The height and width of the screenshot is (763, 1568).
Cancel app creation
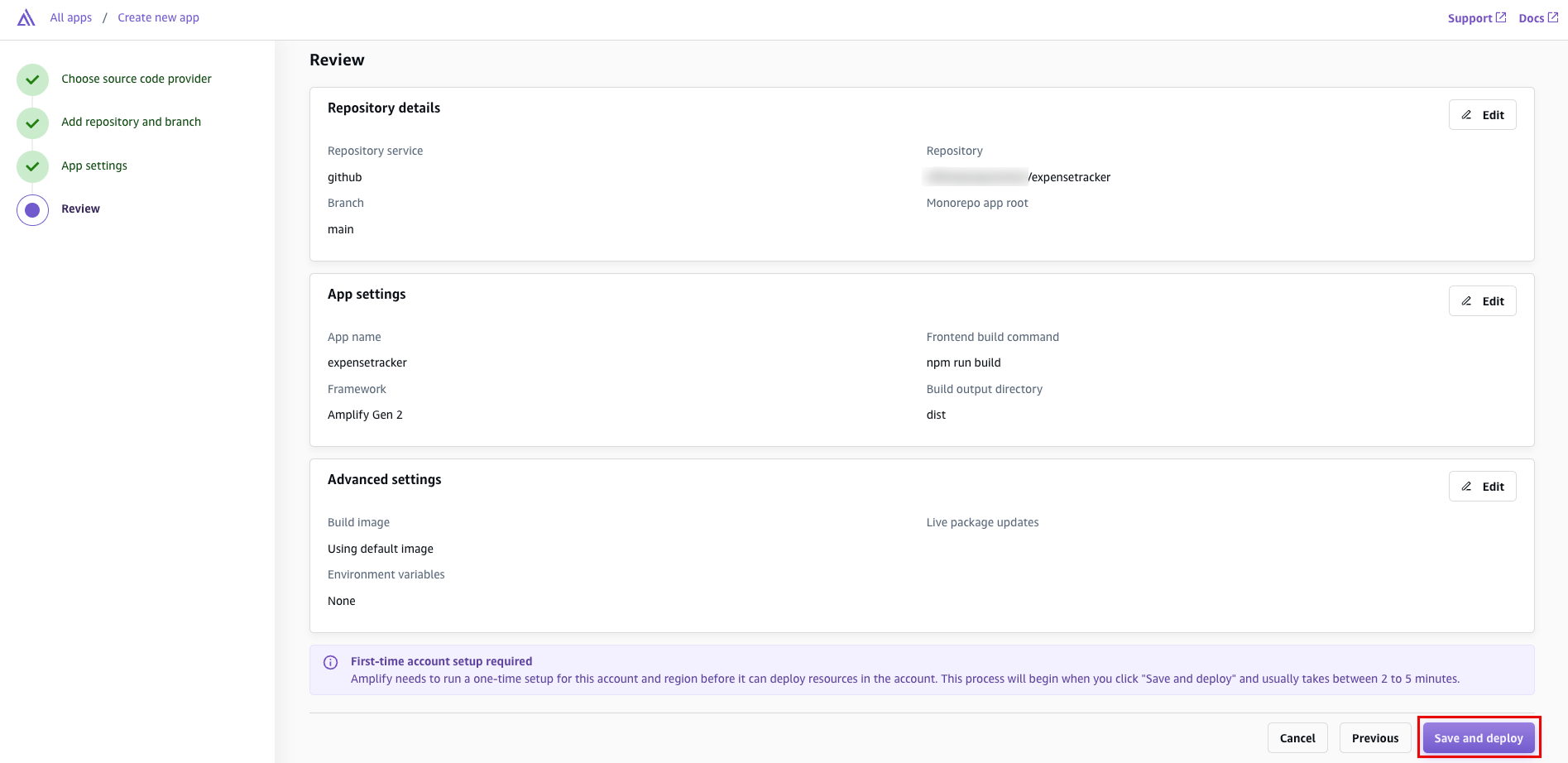pos(1297,738)
